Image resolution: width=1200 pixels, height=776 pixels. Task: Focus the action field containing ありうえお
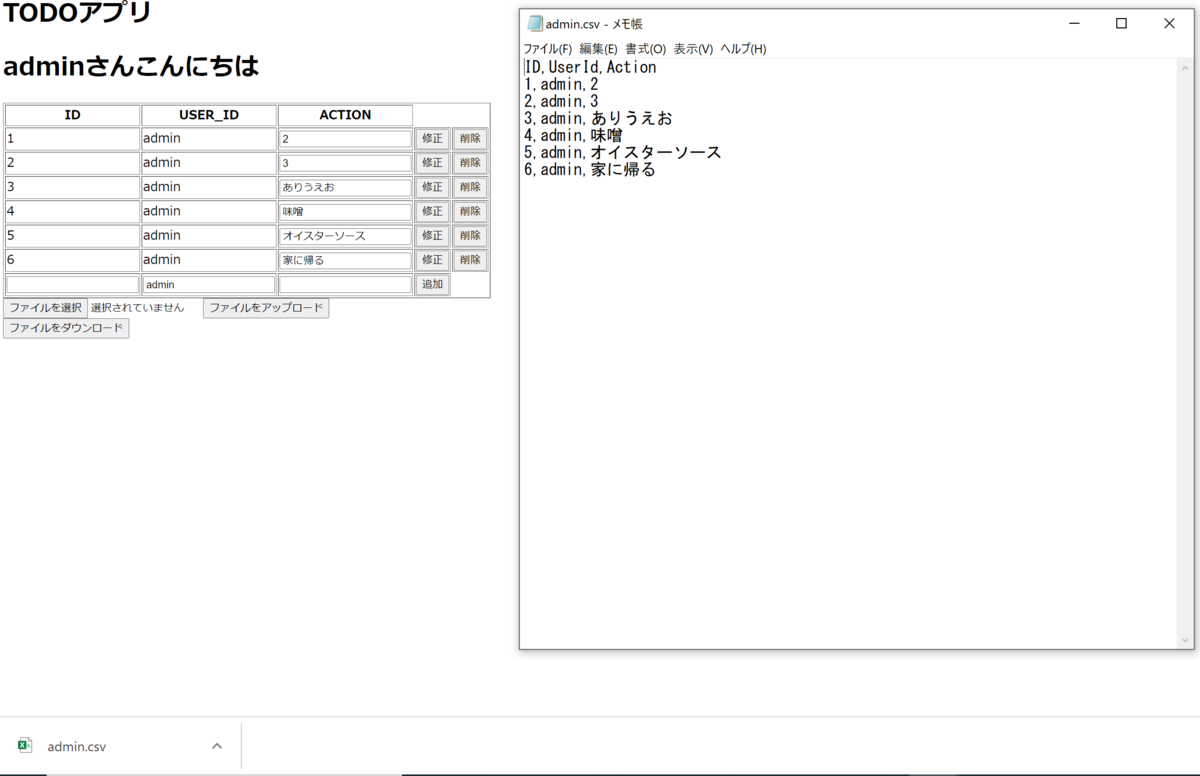coord(345,187)
